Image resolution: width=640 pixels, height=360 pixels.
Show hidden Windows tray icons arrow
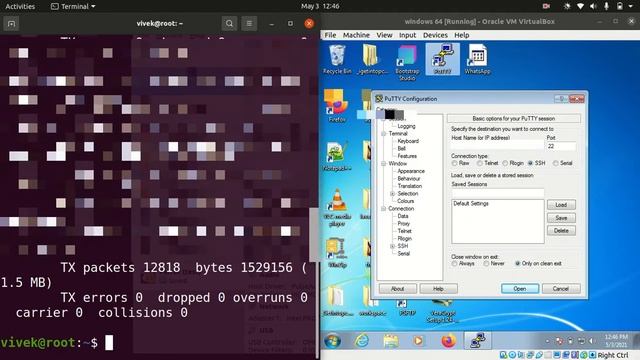548,341
